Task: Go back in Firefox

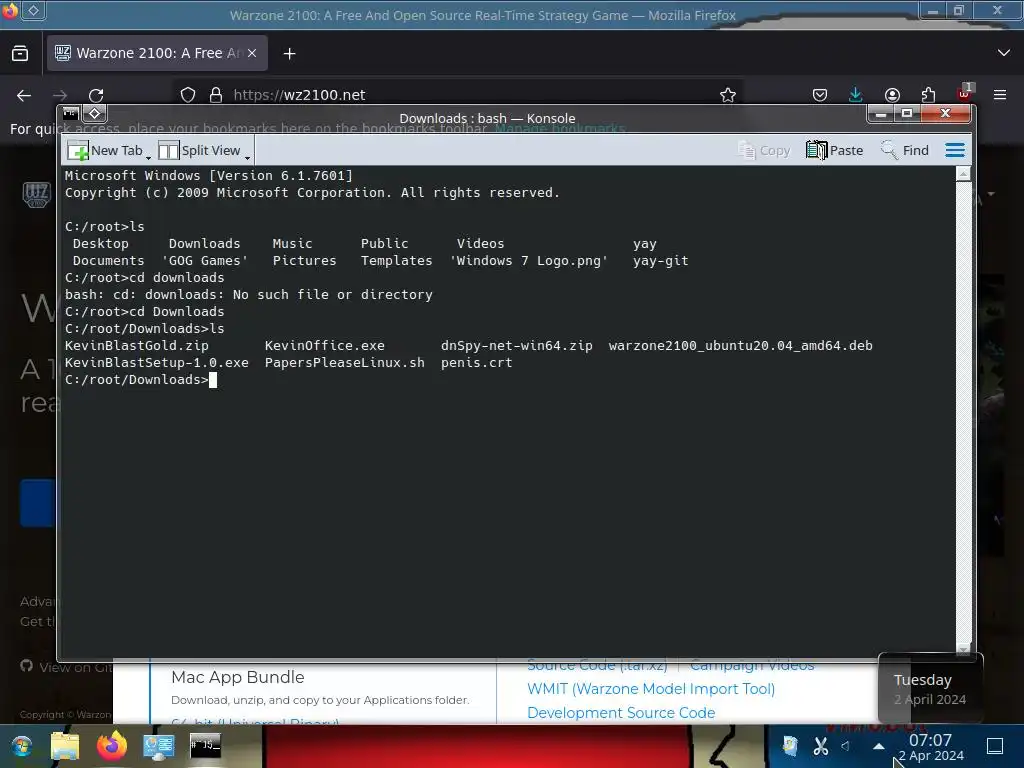Action: click(24, 95)
